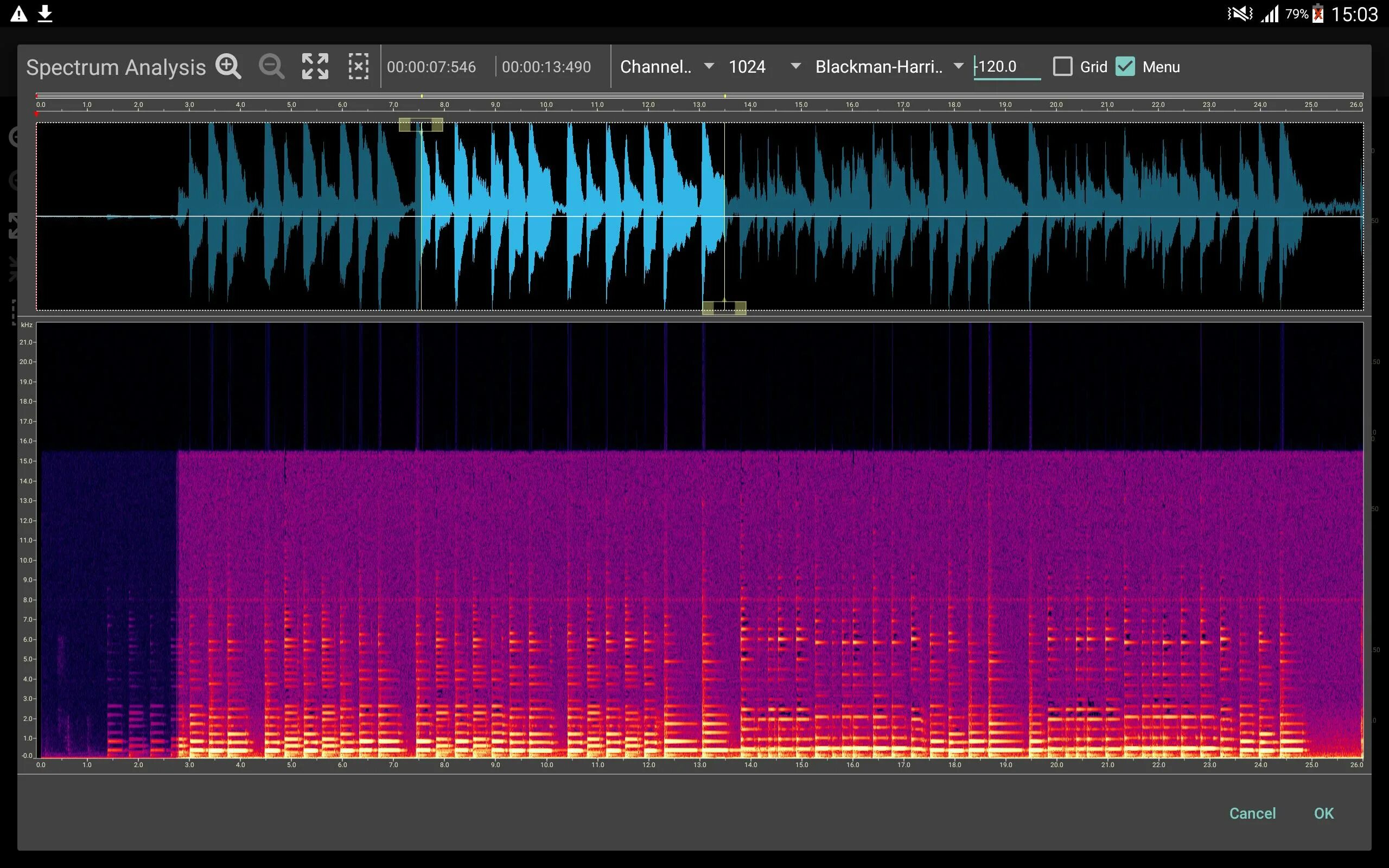
Task: Enable the Grid checkbox
Action: 1062,67
